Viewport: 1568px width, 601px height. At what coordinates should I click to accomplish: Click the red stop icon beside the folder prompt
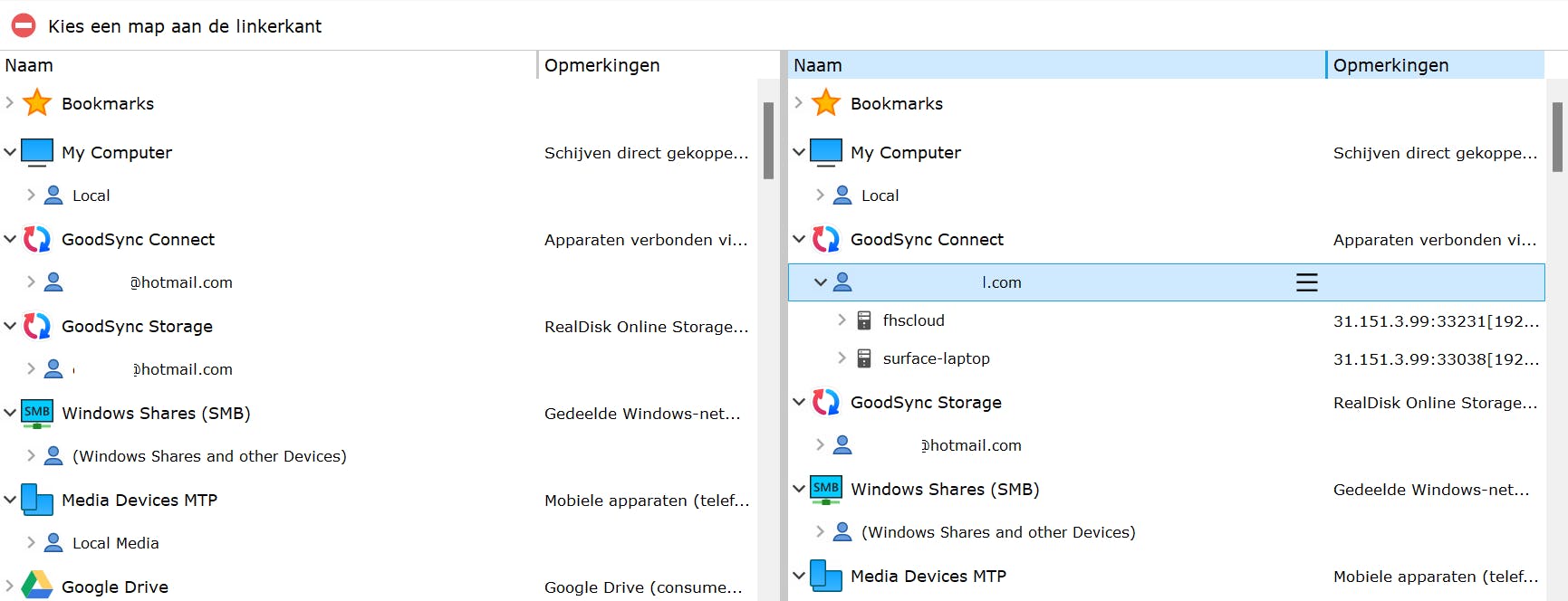(24, 25)
